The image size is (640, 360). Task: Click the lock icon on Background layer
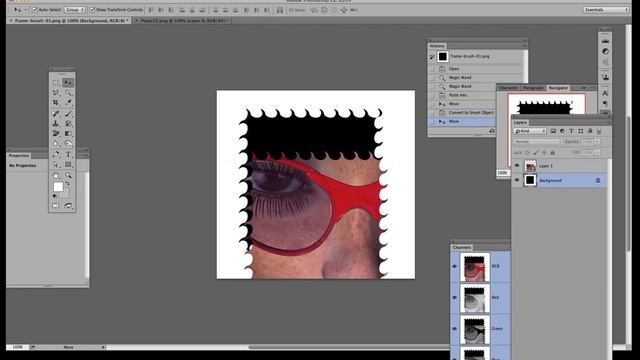(x=598, y=180)
